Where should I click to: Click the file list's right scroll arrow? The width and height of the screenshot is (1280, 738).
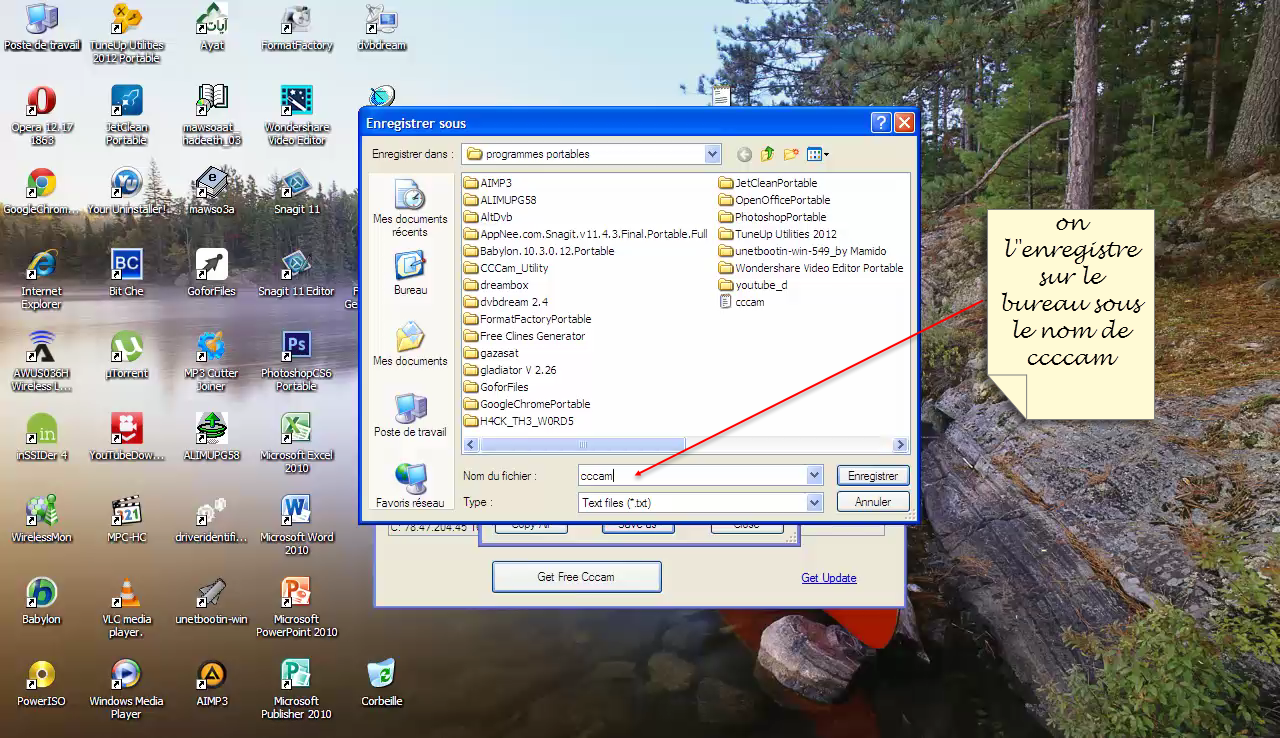tap(900, 445)
